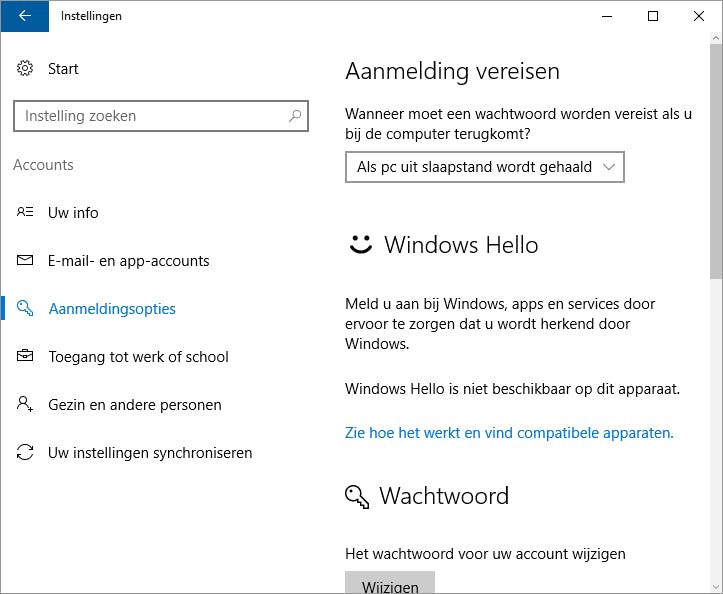Click the Gezin en andere personen icon

click(x=25, y=405)
